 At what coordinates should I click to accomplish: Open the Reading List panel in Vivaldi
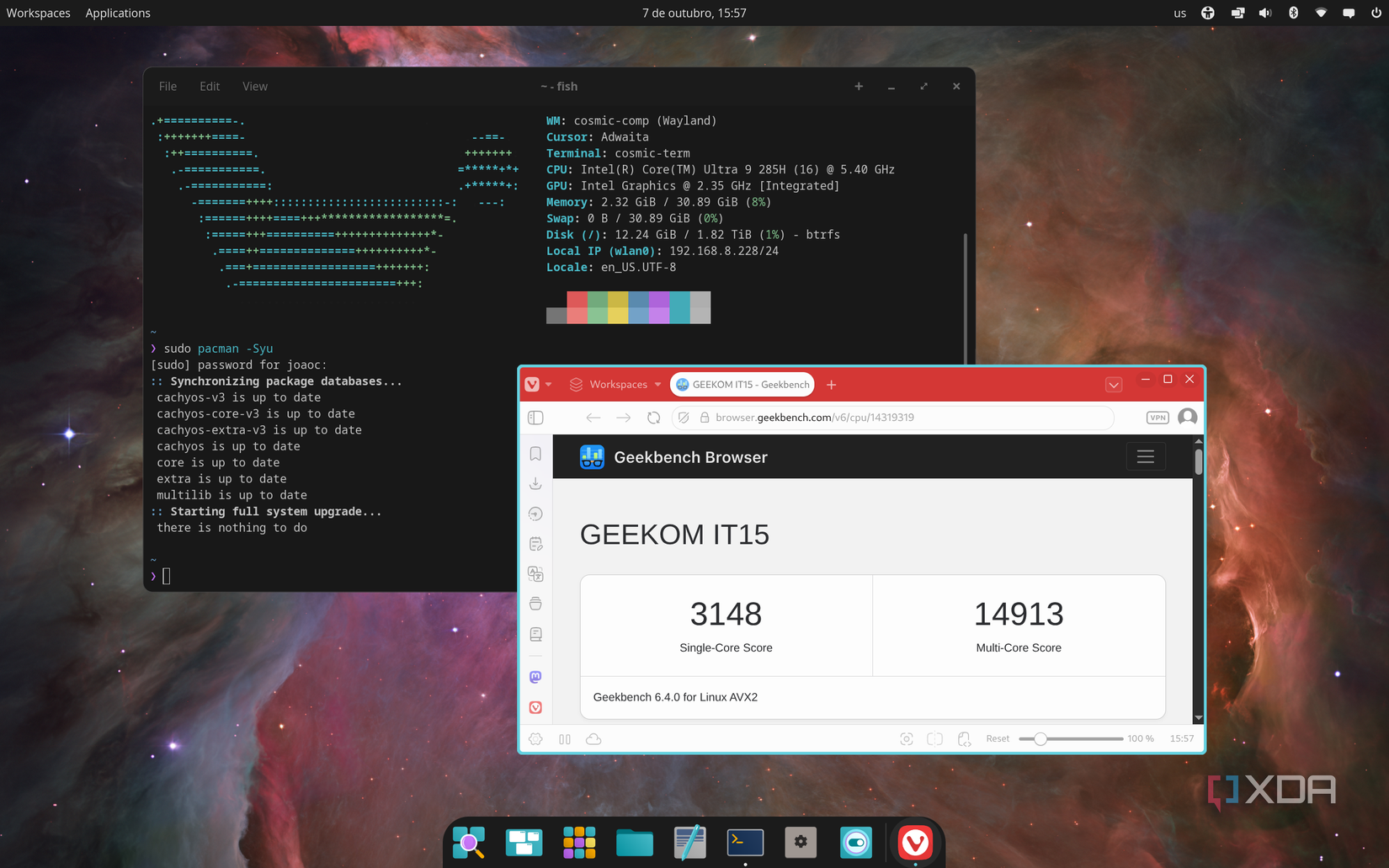click(x=535, y=634)
